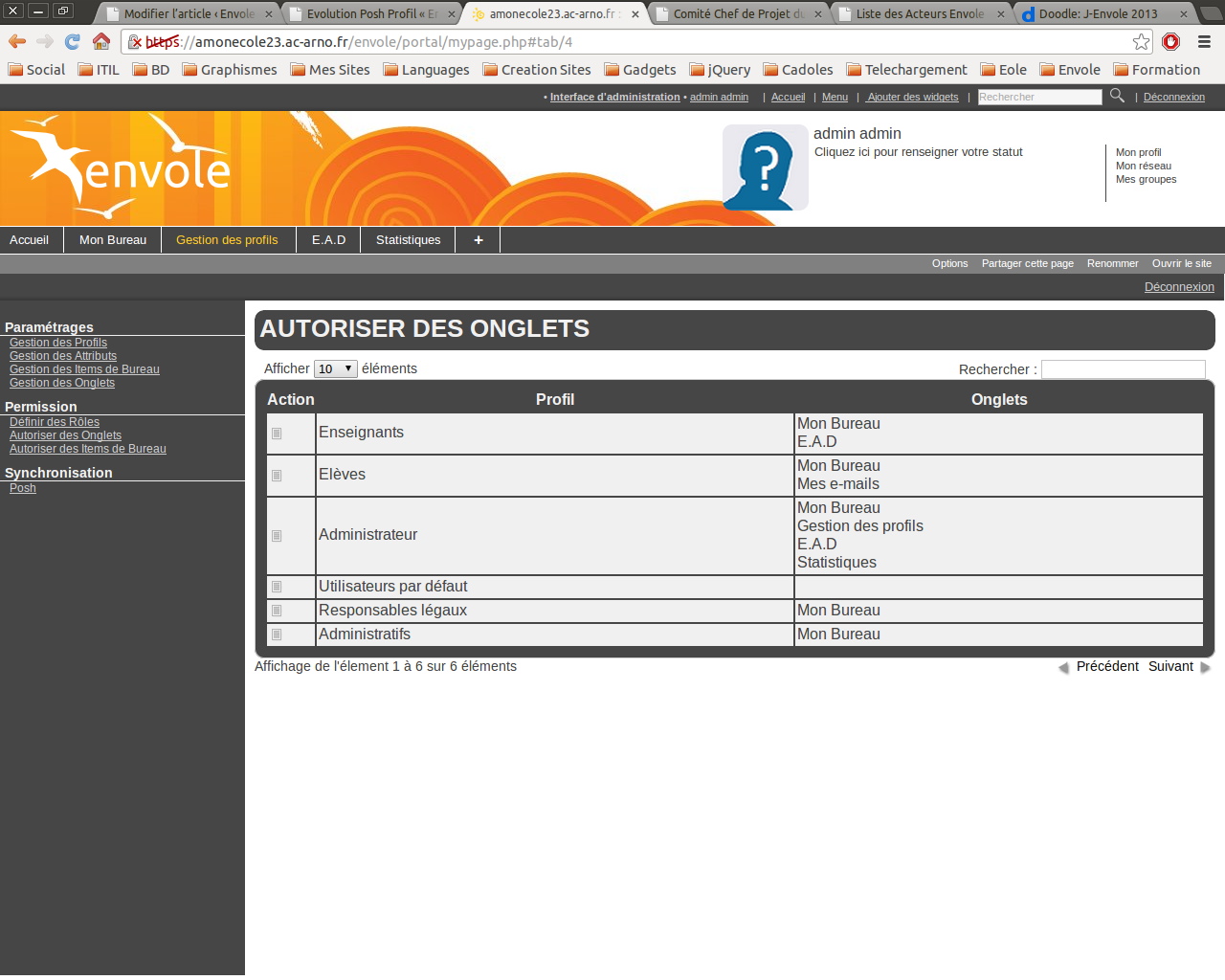Add a new tab with plus button

(478, 240)
